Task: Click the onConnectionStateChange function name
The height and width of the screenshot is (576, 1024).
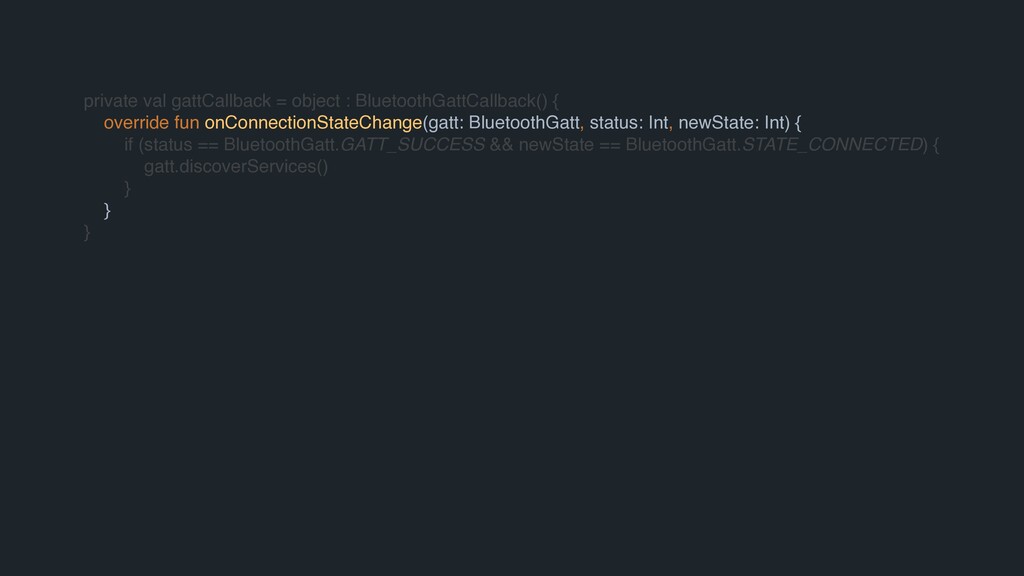Action: 313,123
